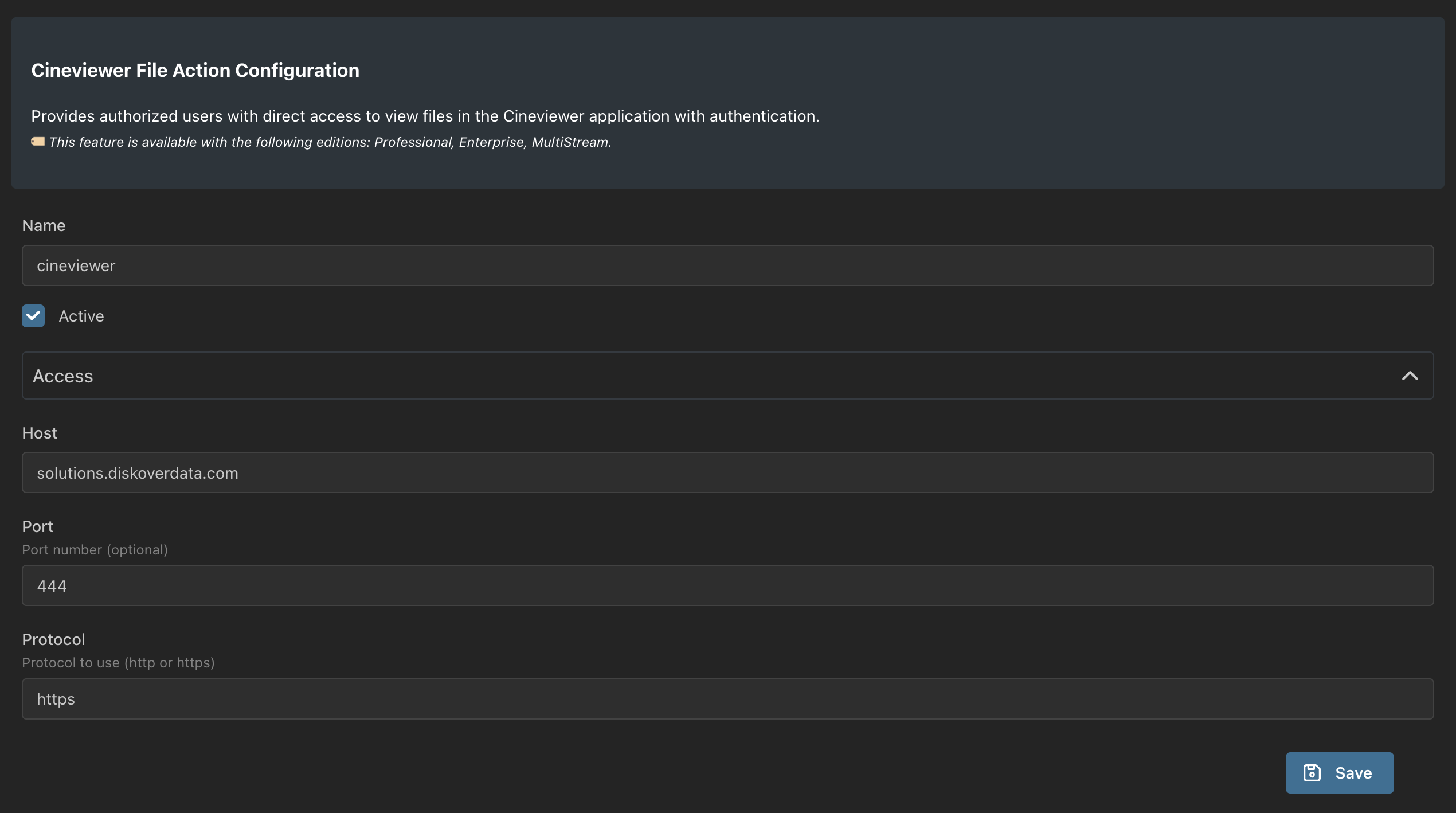
Task: Save the Cineviewer configuration
Action: click(x=1339, y=773)
